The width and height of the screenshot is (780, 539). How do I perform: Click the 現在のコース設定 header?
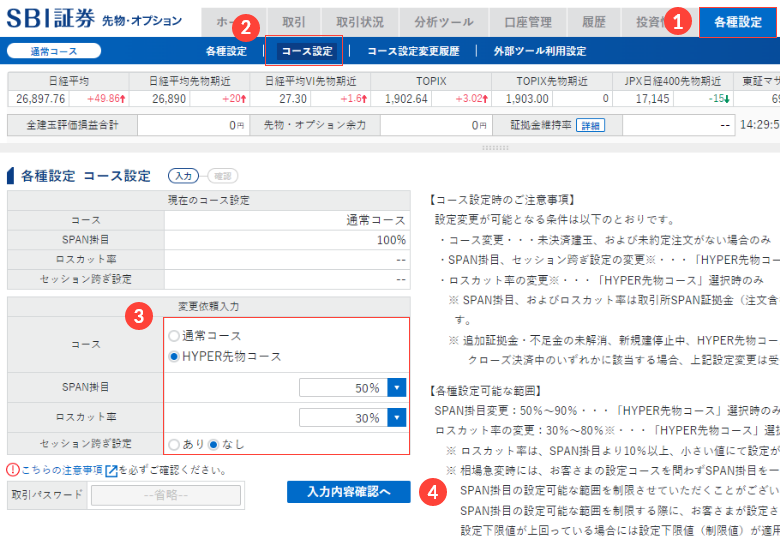point(208,200)
